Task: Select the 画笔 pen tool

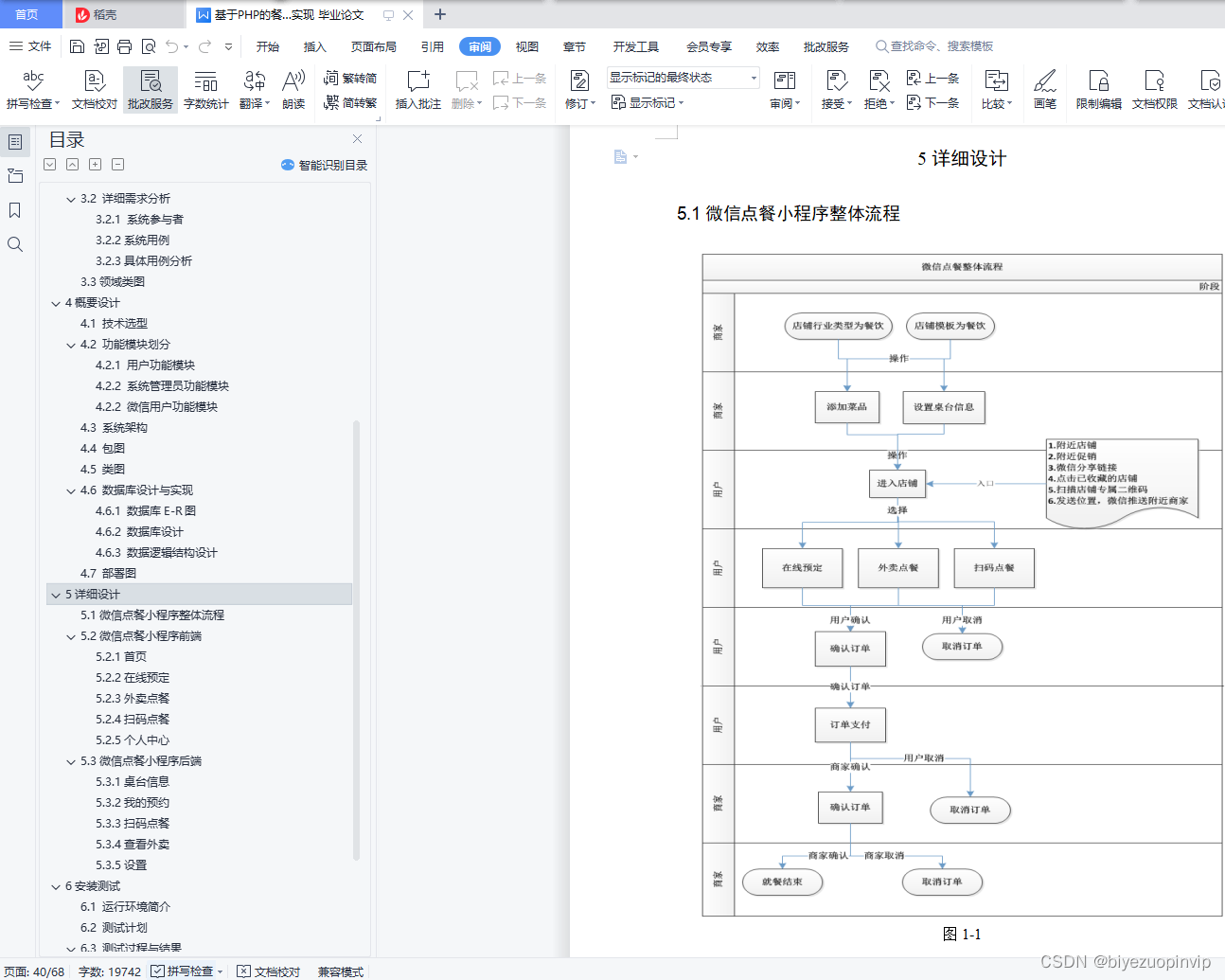Action: [x=1045, y=90]
